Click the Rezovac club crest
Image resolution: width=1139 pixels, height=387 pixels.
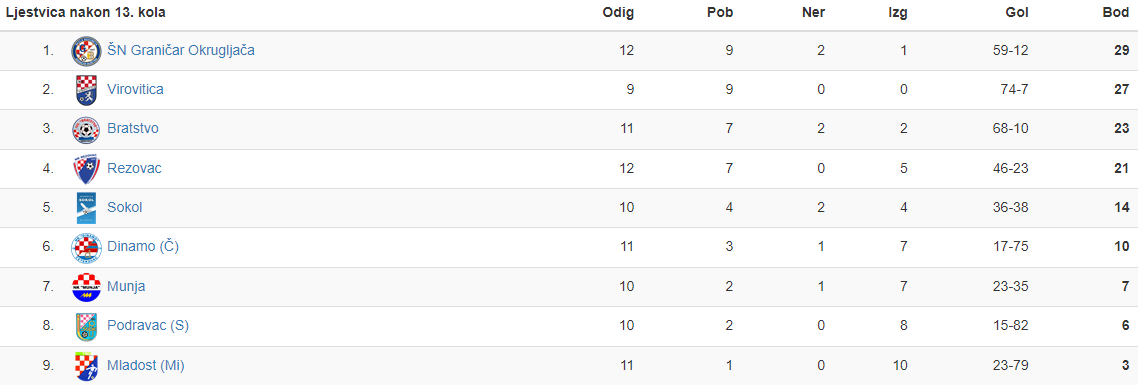pyautogui.click(x=86, y=169)
